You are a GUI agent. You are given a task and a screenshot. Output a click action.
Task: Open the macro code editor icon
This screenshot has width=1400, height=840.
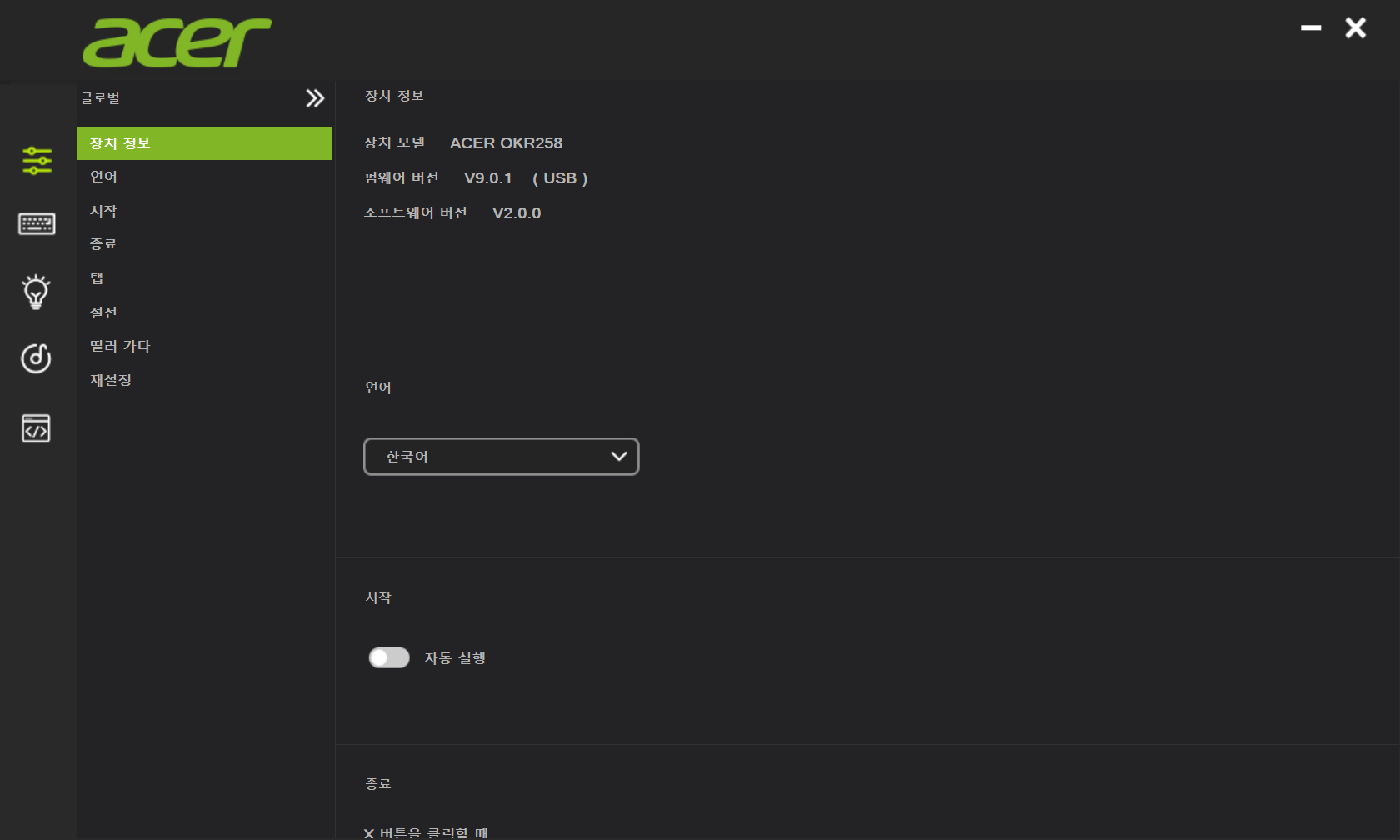coord(36,428)
